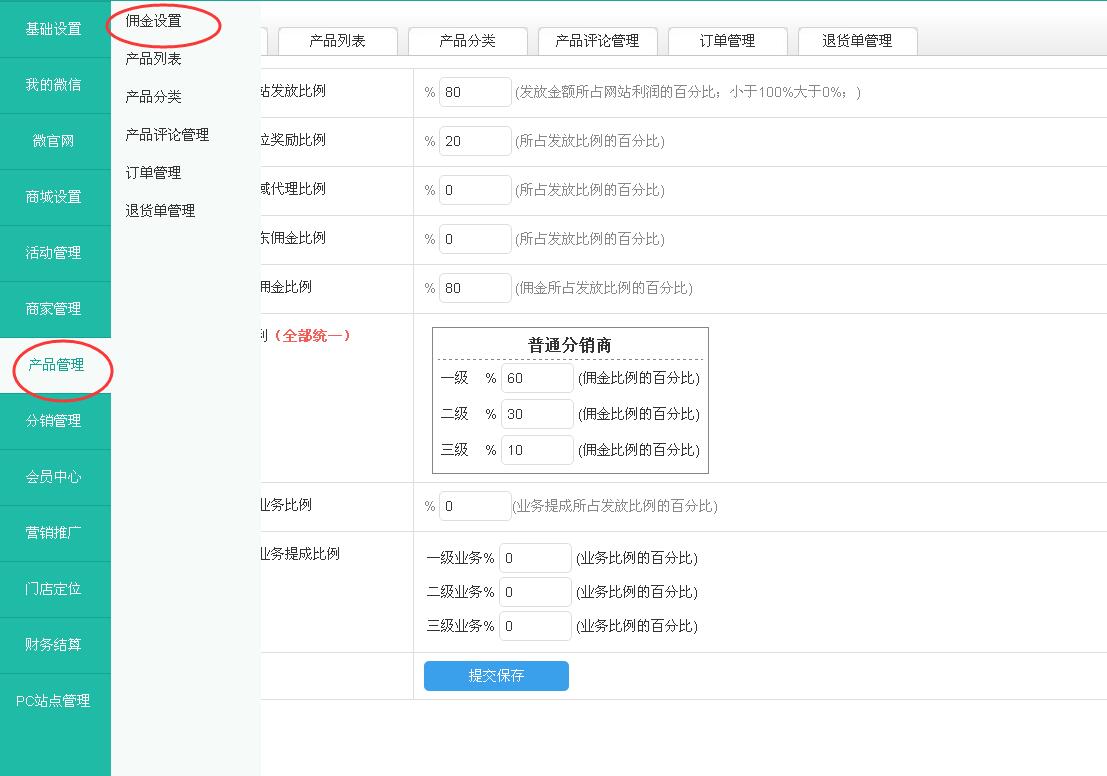Screen dimensions: 1107x776
Task: Edit the 二级 commission field showing 30
Action: click(537, 414)
